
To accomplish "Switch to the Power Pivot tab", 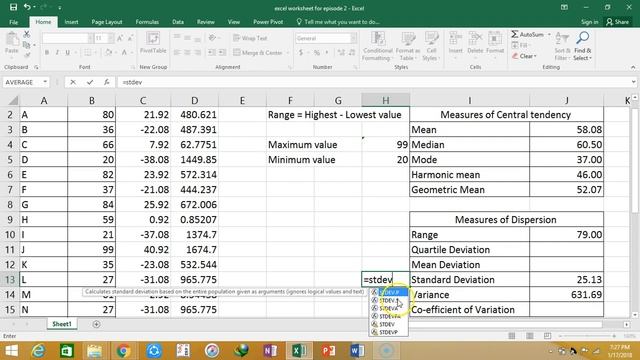I will click(268, 22).
